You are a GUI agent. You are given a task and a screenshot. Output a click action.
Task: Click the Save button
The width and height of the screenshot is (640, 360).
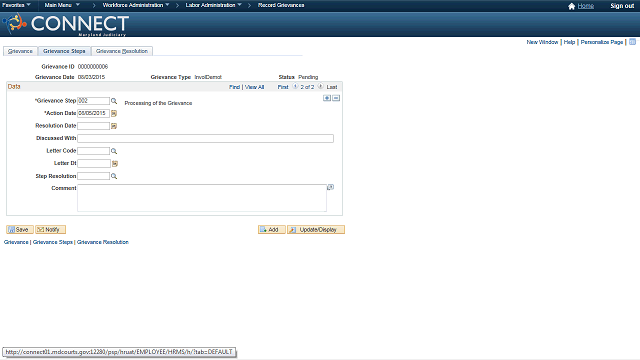(x=20, y=230)
